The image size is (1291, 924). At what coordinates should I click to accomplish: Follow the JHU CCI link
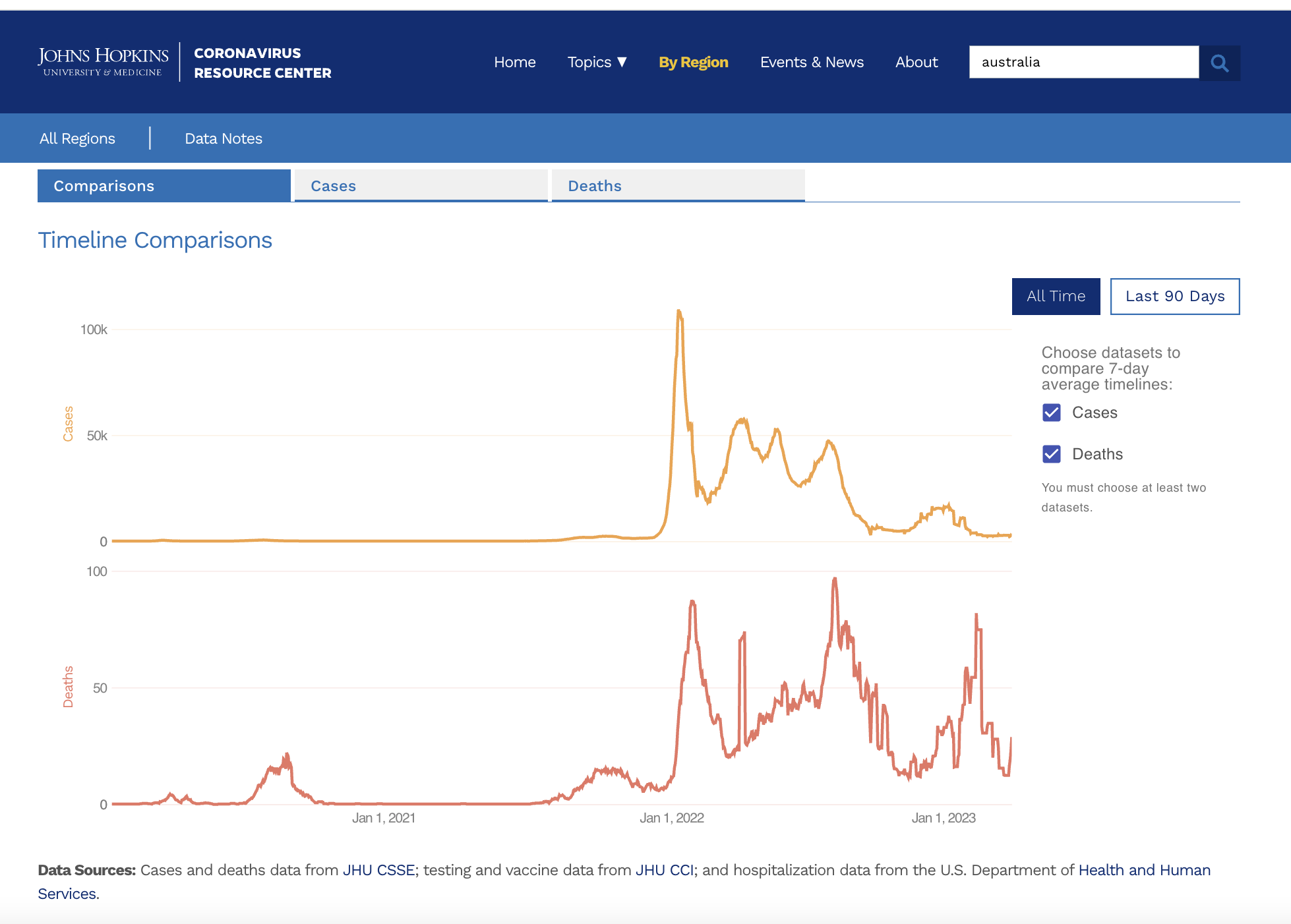(x=664, y=870)
